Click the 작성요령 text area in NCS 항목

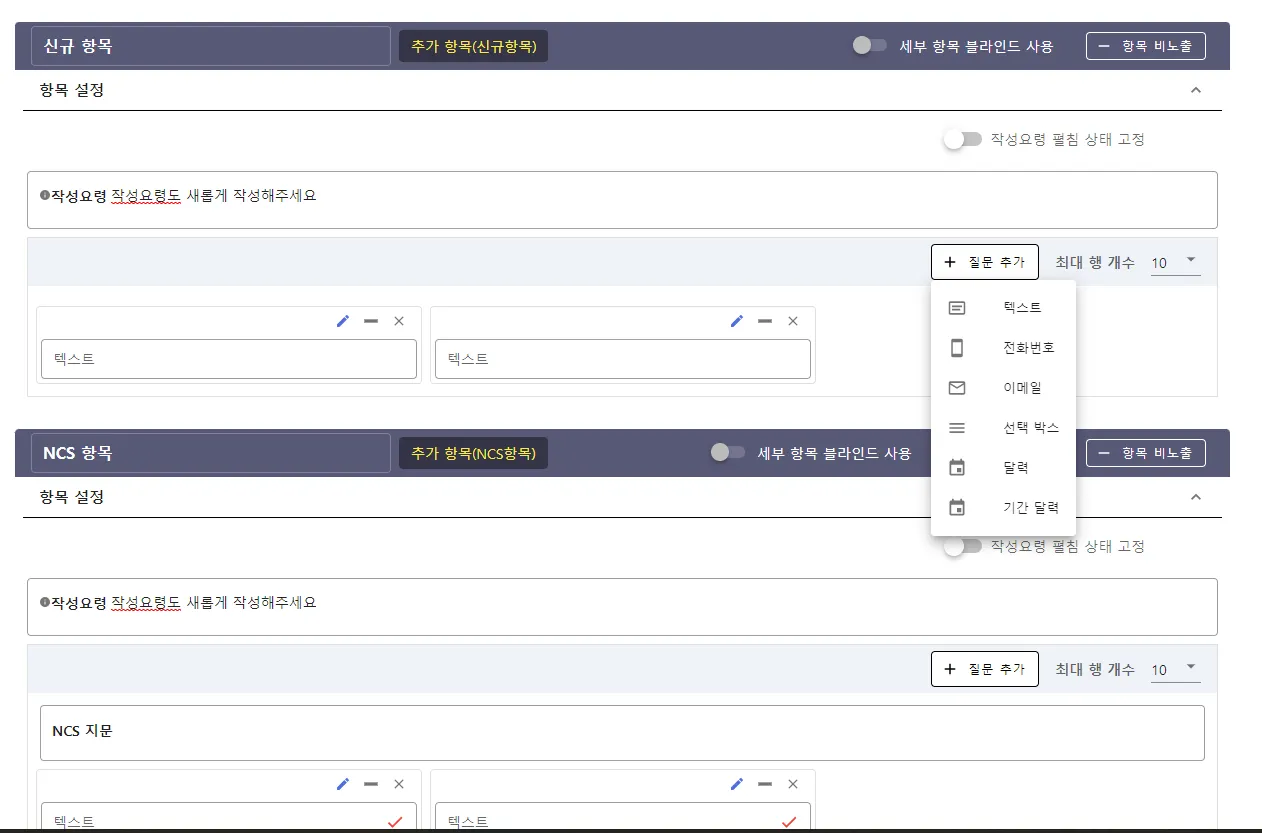622,607
